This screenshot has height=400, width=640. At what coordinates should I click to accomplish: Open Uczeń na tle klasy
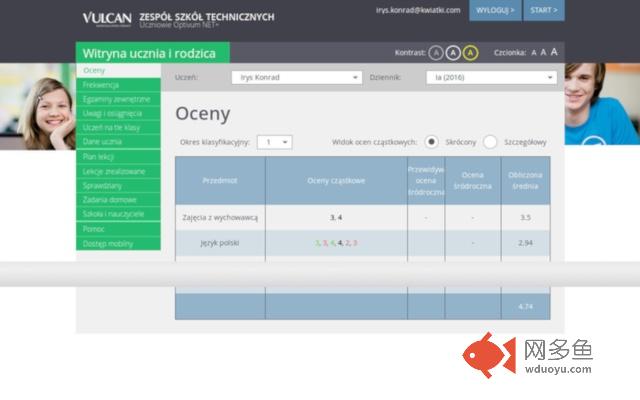[x=118, y=127]
